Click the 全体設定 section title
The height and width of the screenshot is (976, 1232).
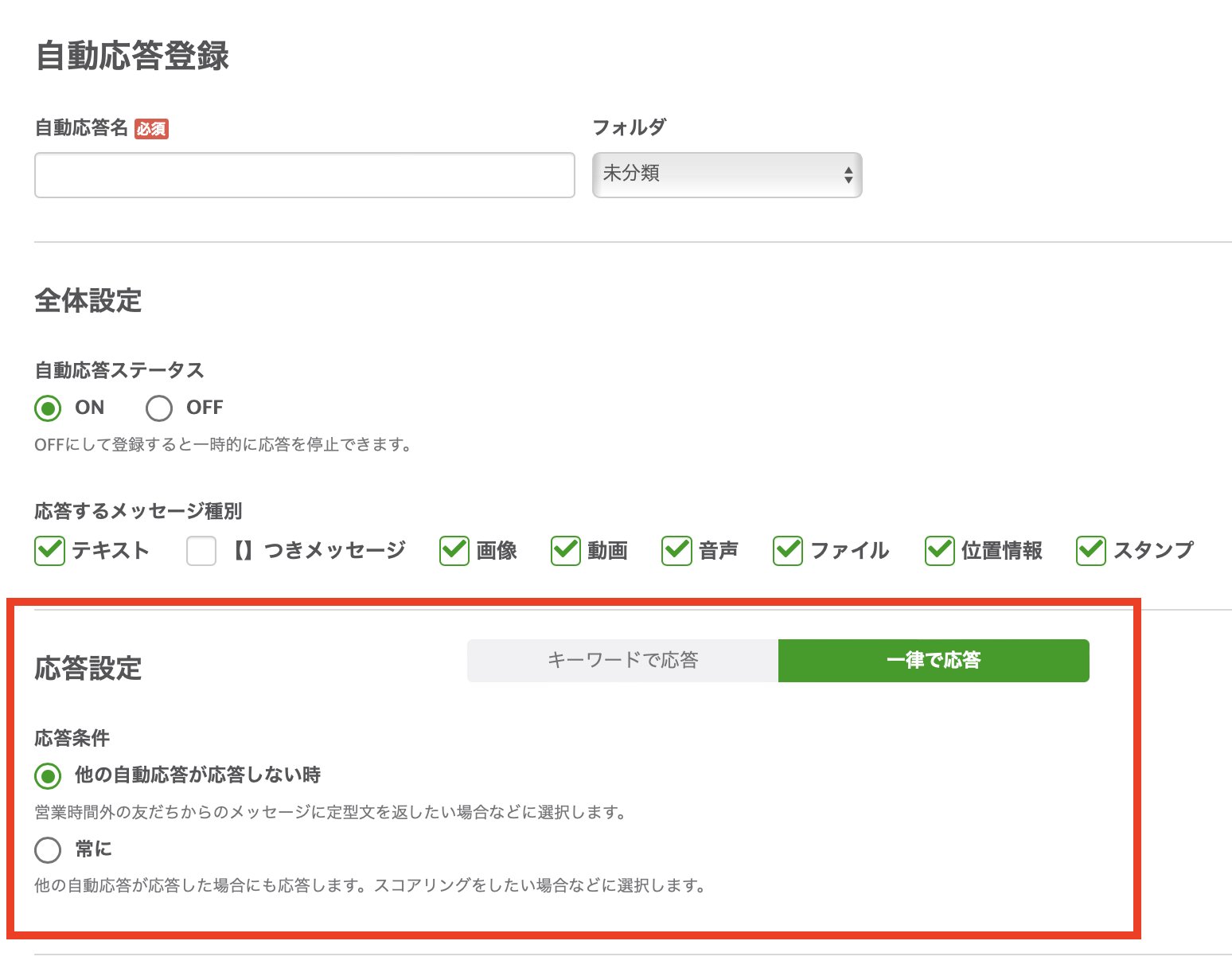coord(88,302)
